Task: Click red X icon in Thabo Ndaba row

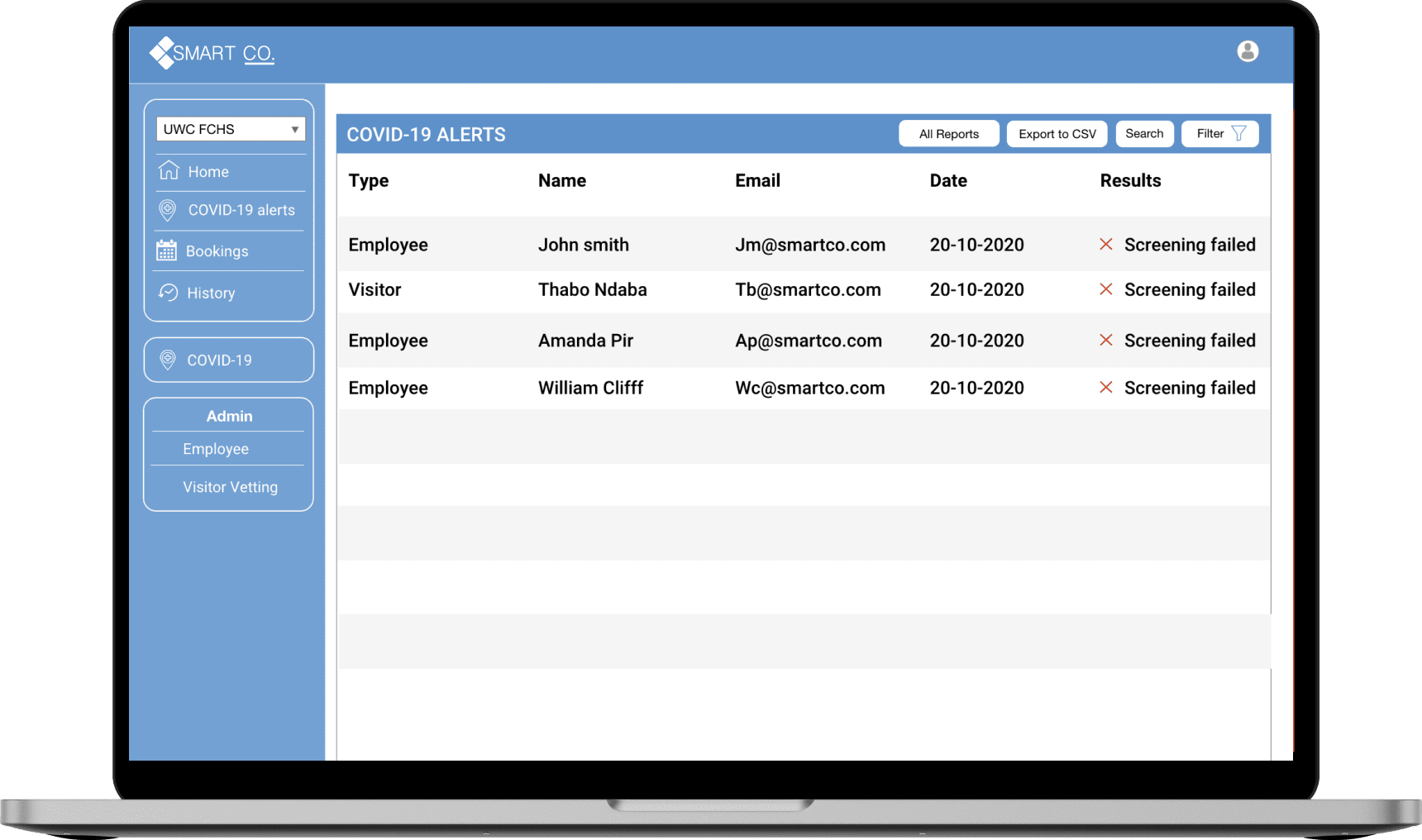Action: tap(1105, 289)
